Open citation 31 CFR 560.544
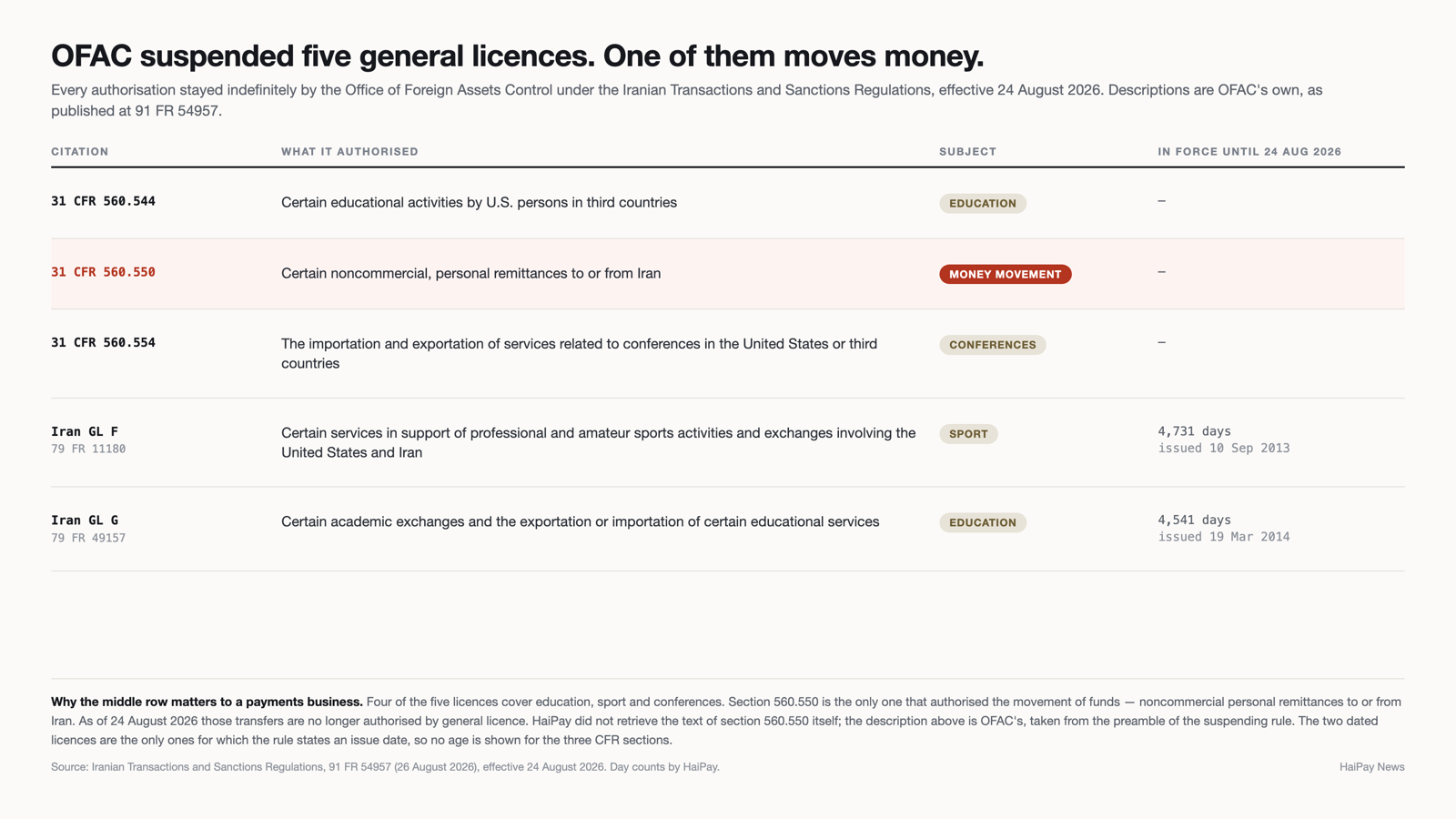 pyautogui.click(x=103, y=201)
